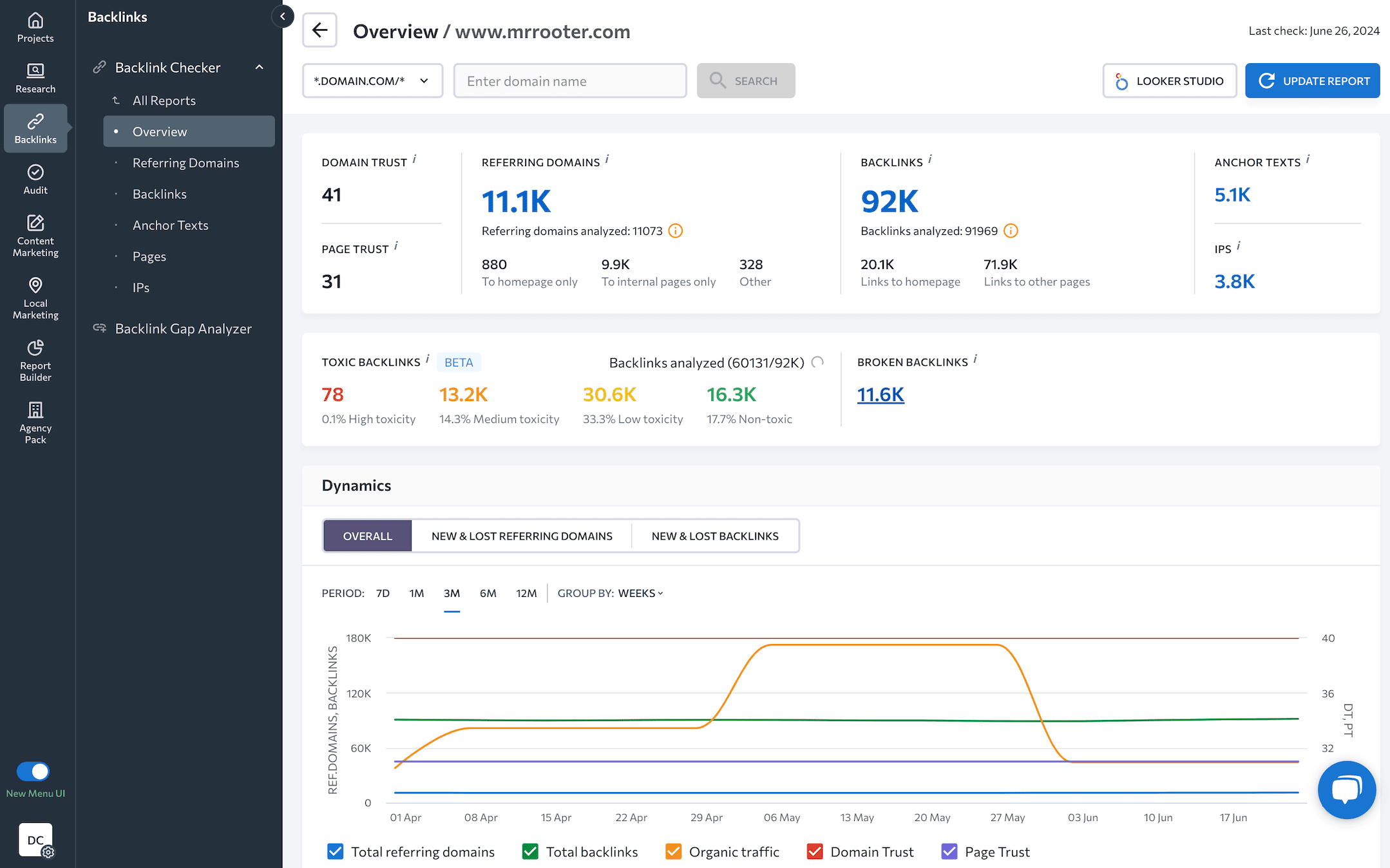Select the 6M period option
This screenshot has height=868, width=1390.
[489, 592]
